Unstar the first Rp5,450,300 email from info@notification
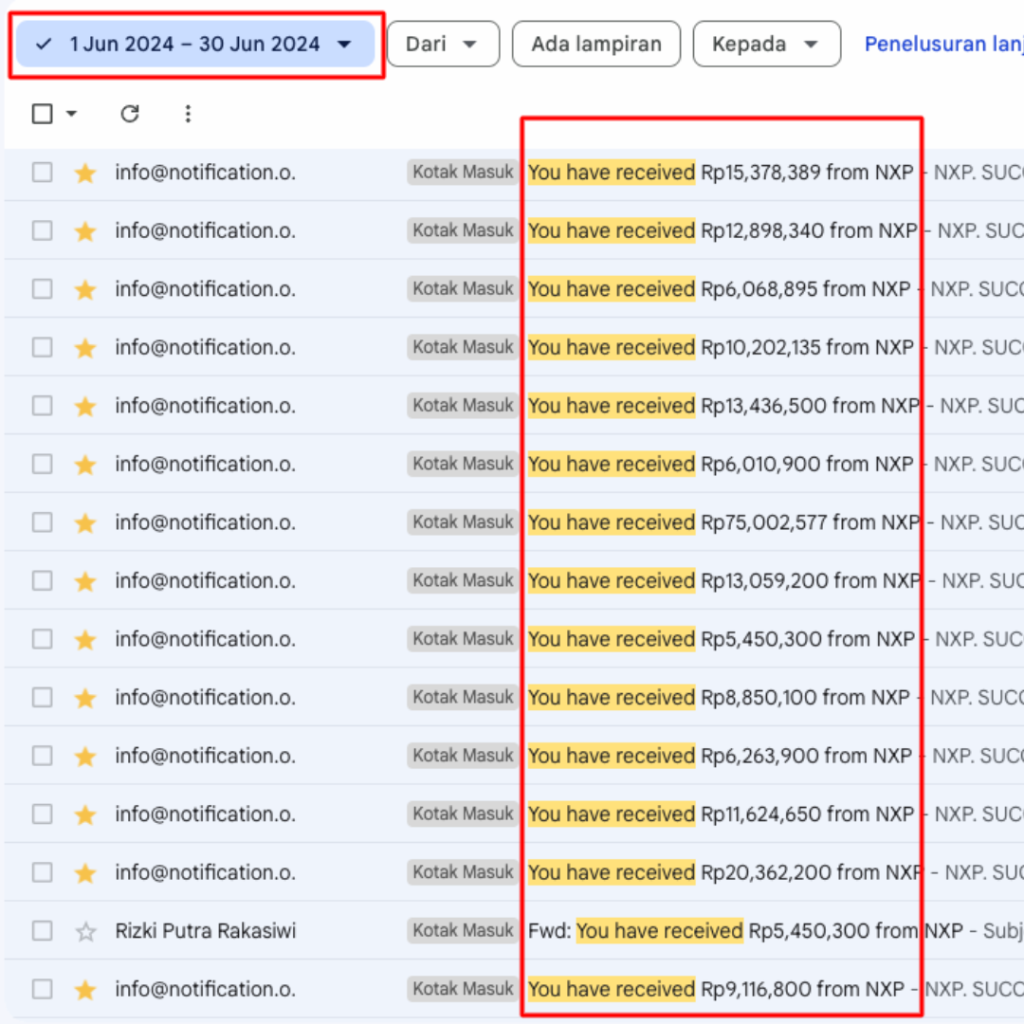 (86, 639)
